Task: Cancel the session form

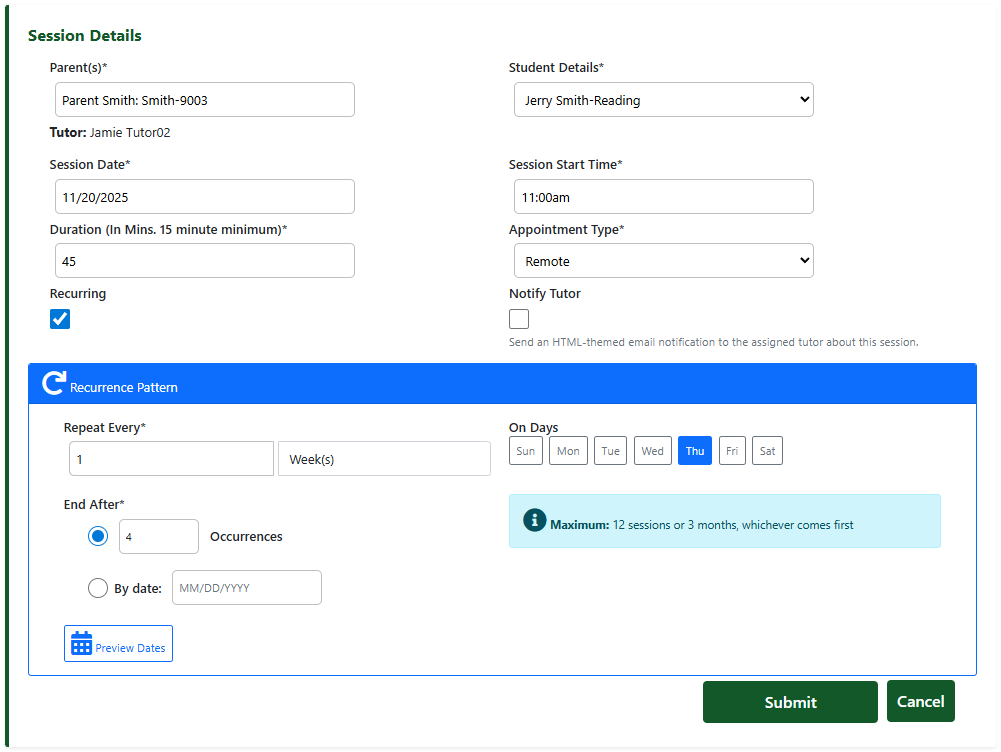Action: [920, 701]
